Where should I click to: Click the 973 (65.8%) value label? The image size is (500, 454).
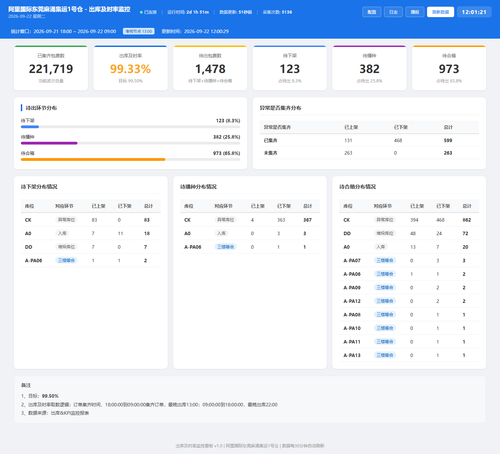(x=227, y=153)
